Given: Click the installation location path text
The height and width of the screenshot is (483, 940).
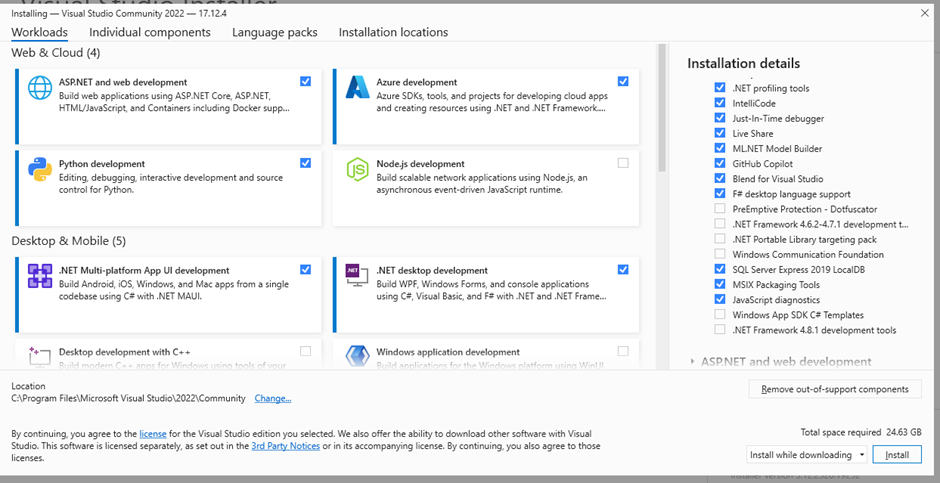Looking at the screenshot, I should point(128,398).
